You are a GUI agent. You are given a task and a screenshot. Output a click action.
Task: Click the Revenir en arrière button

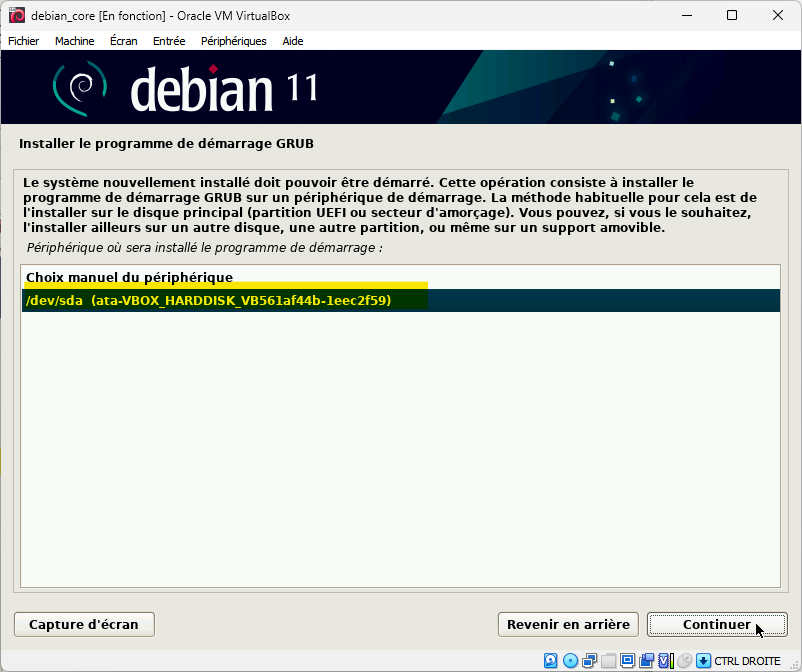tap(568, 624)
